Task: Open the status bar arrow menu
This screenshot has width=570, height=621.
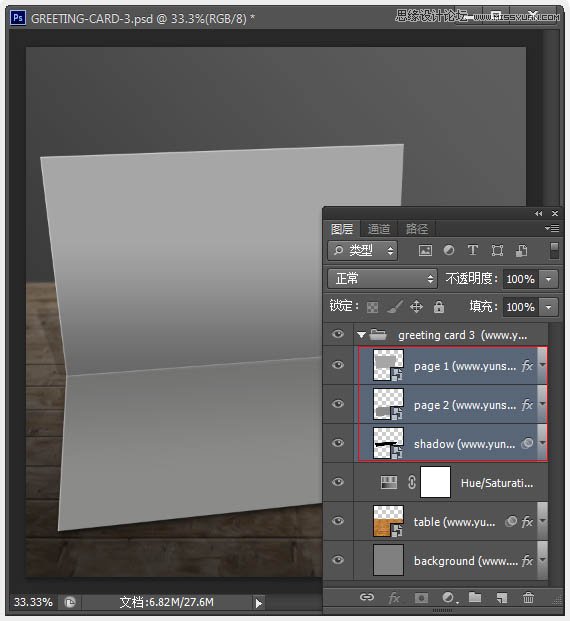Action: click(x=259, y=603)
